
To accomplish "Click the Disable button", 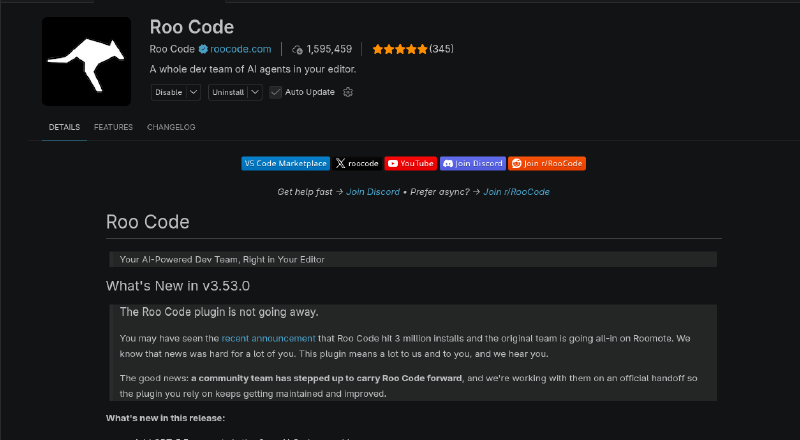I will [169, 92].
